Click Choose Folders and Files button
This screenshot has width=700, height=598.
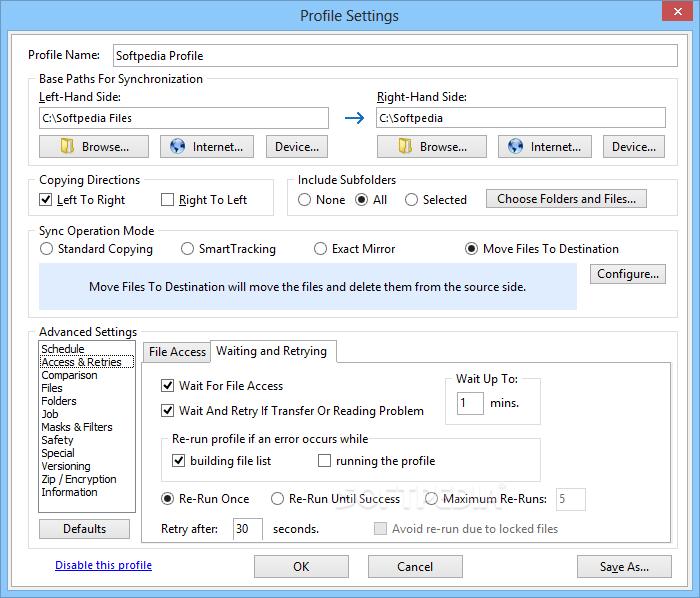pos(567,199)
